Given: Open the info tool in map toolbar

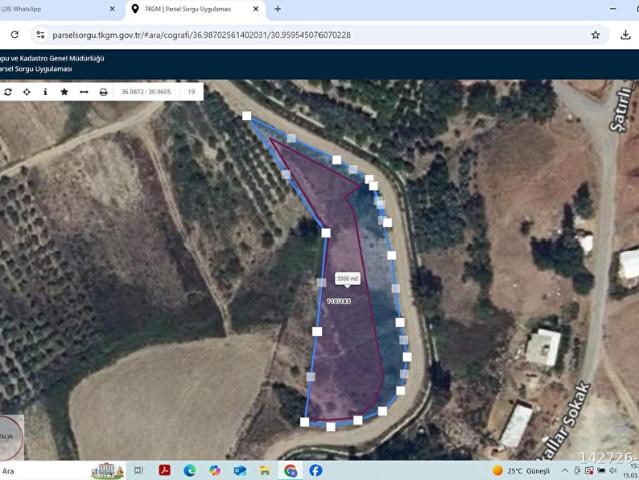Looking at the screenshot, I should click(45, 91).
